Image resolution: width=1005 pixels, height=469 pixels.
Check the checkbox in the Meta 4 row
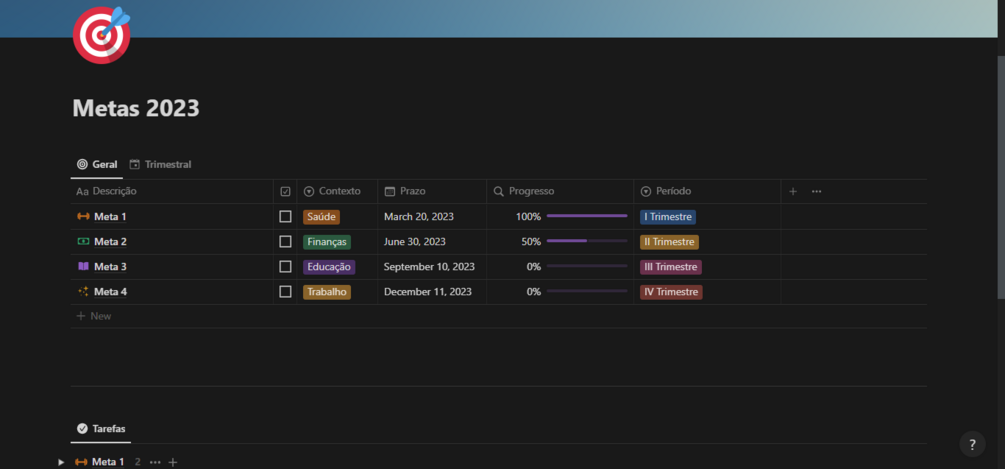(285, 292)
